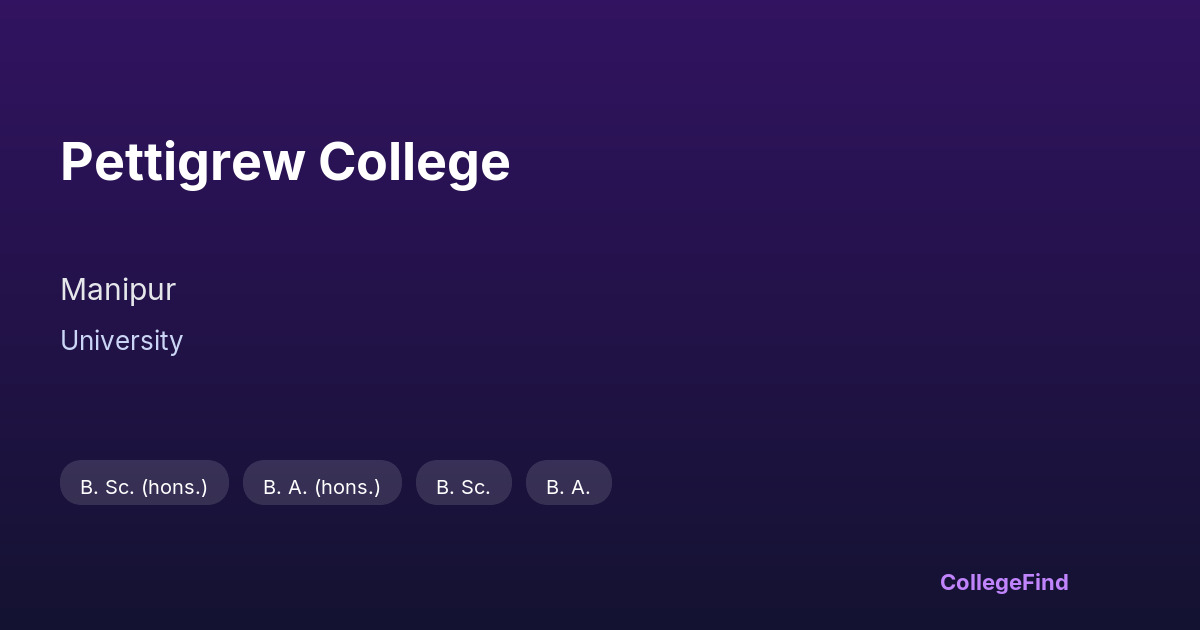Viewport: 1200px width, 630px height.
Task: Click the word Pettigrew in the title
Action: (x=182, y=162)
